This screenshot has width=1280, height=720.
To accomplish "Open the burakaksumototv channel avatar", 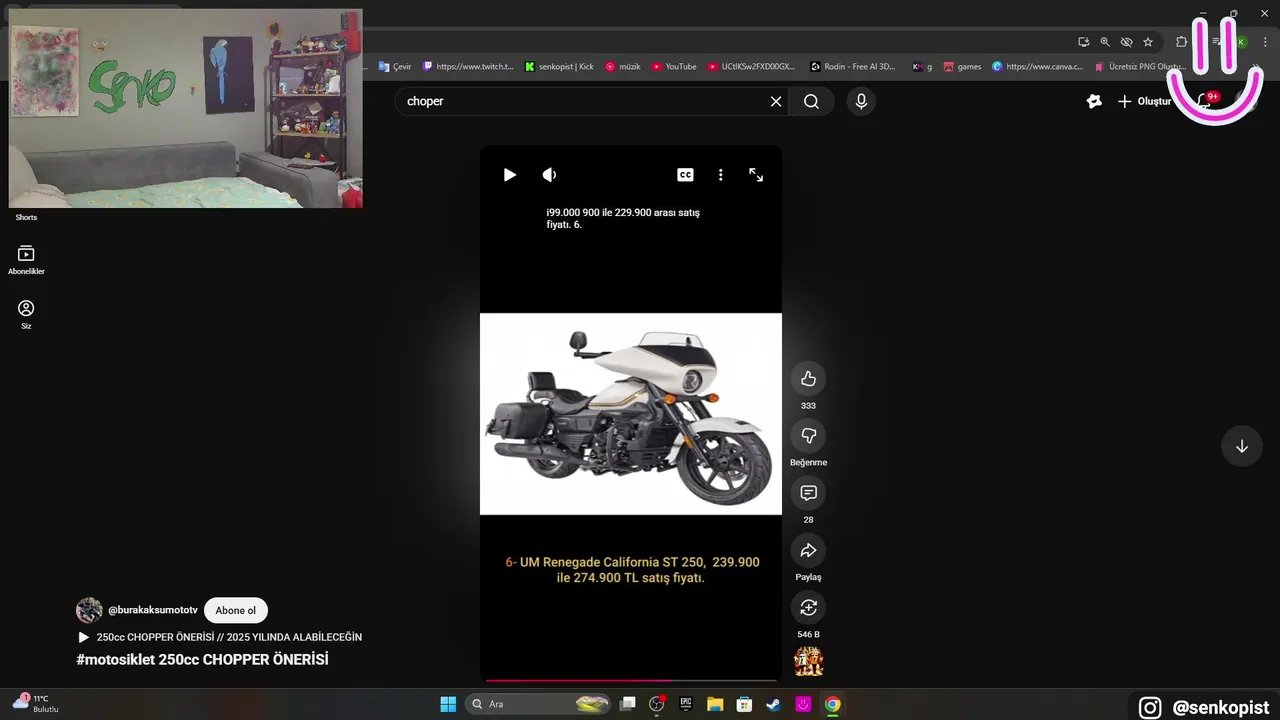I will (89, 610).
